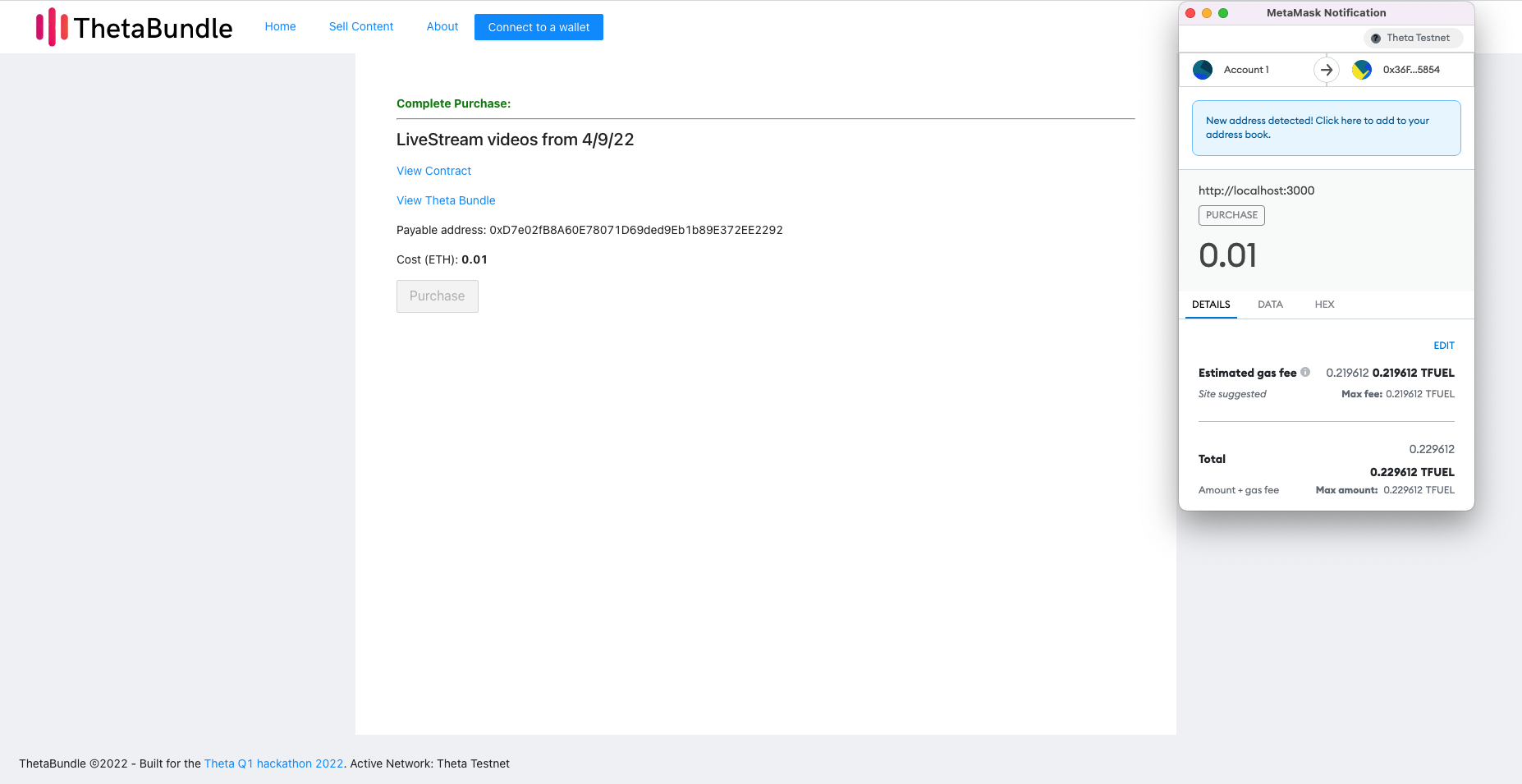This screenshot has width=1522, height=784.
Task: Click the new address detected banner
Action: point(1327,128)
